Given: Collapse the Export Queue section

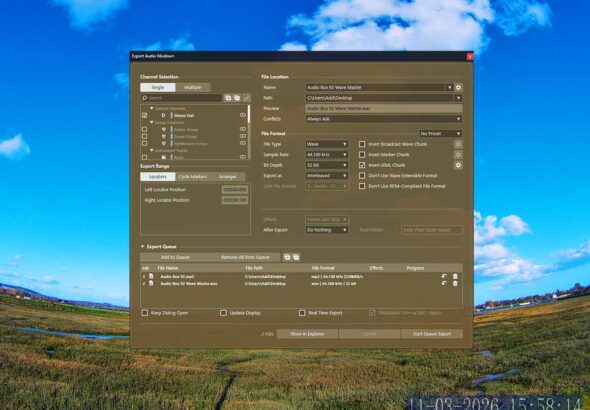Looking at the screenshot, I should [x=143, y=247].
